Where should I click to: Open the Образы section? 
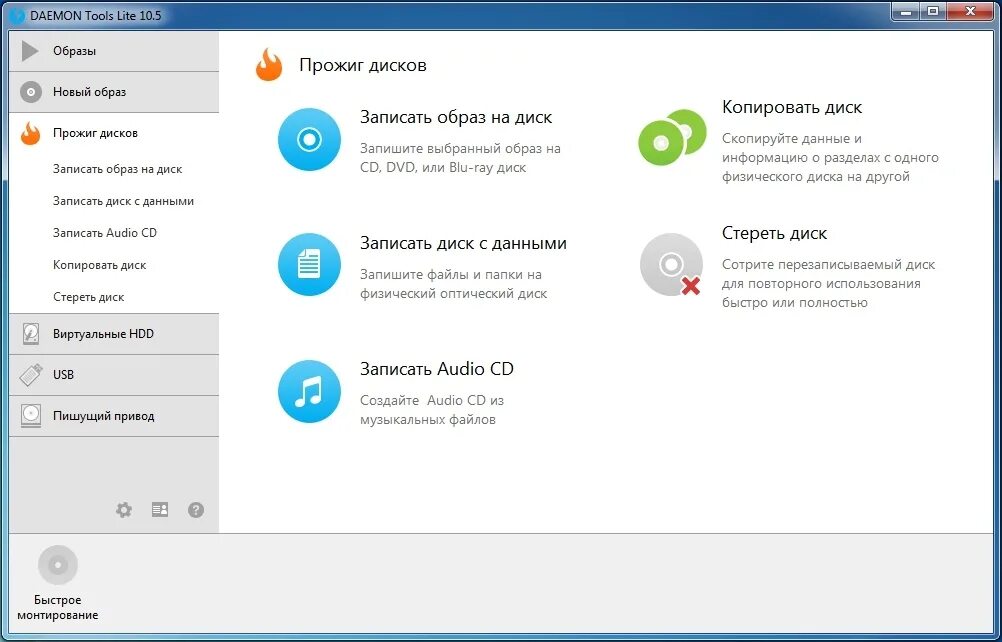(114, 51)
